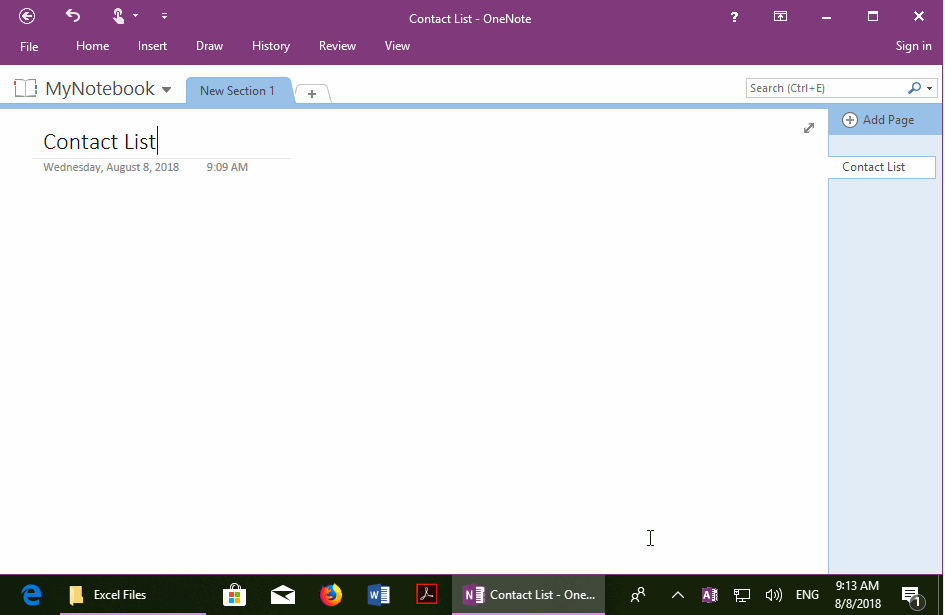Image resolution: width=945 pixels, height=615 pixels.
Task: Open Ribbon Display Options
Action: point(780,16)
